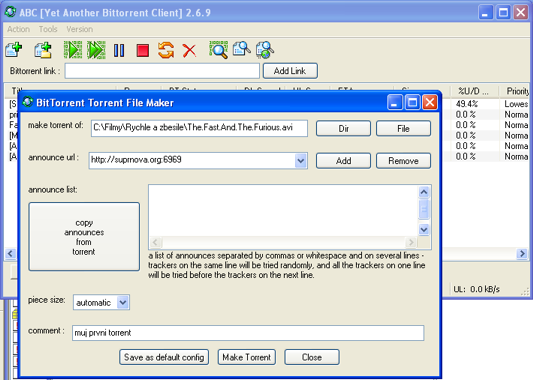Close the ABC main window
533x380 pixels.
pos(521,13)
